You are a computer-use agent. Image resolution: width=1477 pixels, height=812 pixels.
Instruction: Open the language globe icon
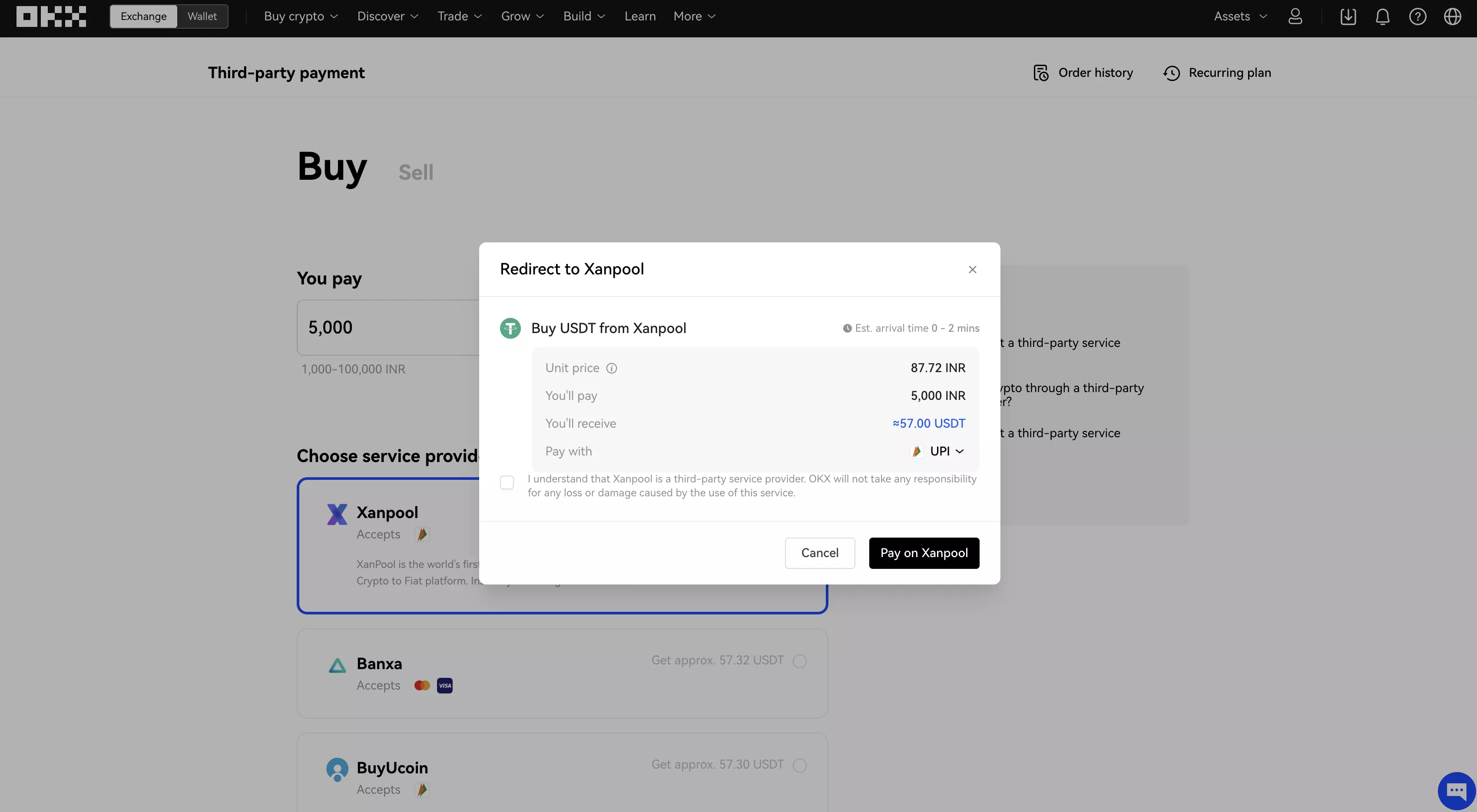1452,17
